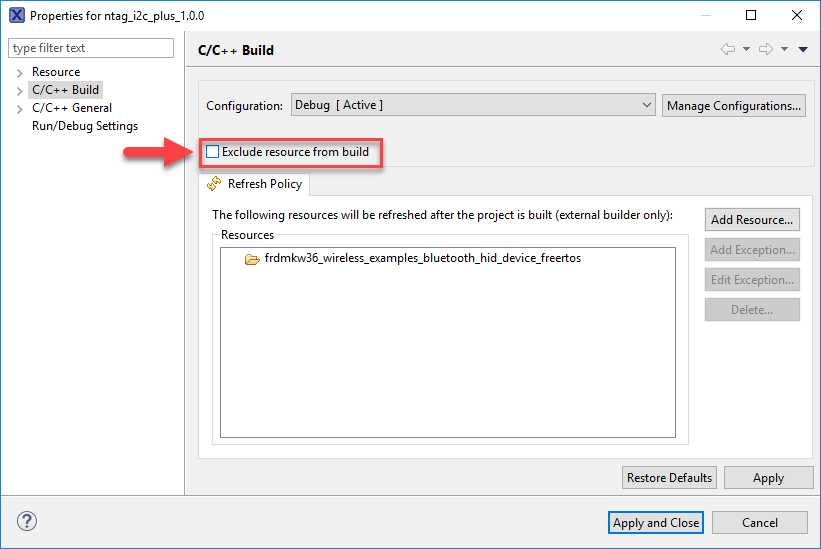Click the Manage Configurations button
Image resolution: width=821 pixels, height=549 pixels.
[x=733, y=106]
